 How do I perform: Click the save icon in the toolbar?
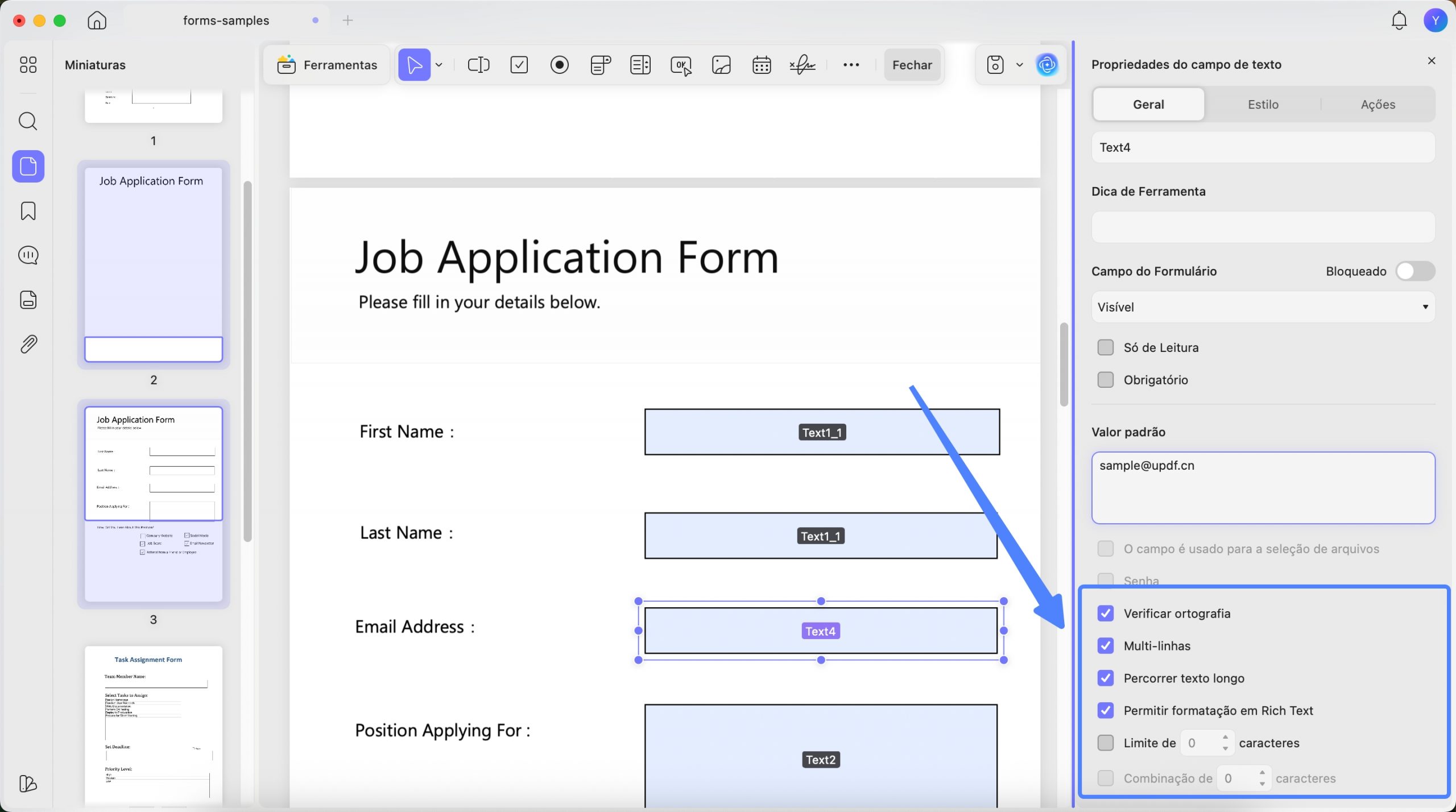pos(995,65)
